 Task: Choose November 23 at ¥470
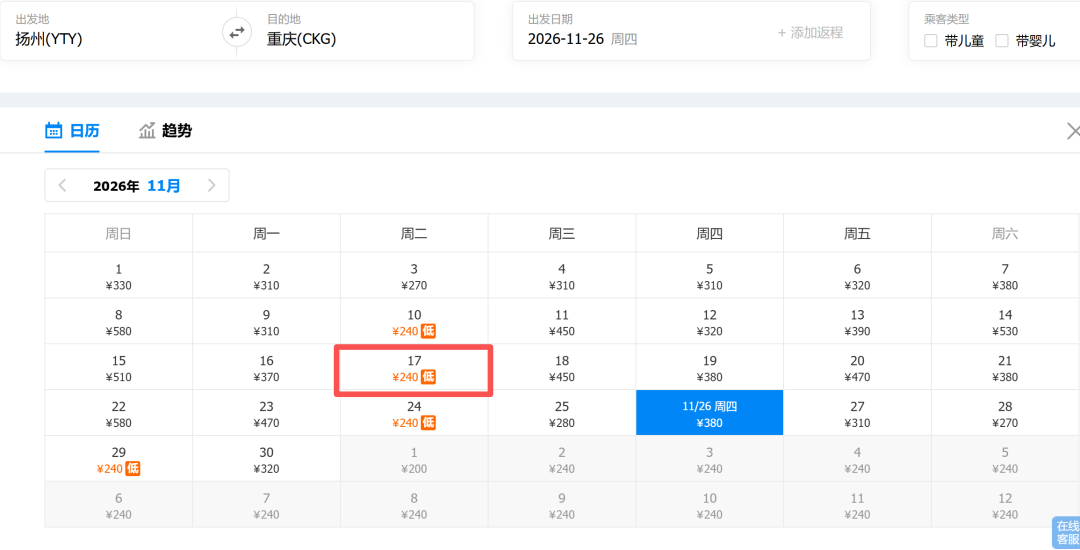267,413
